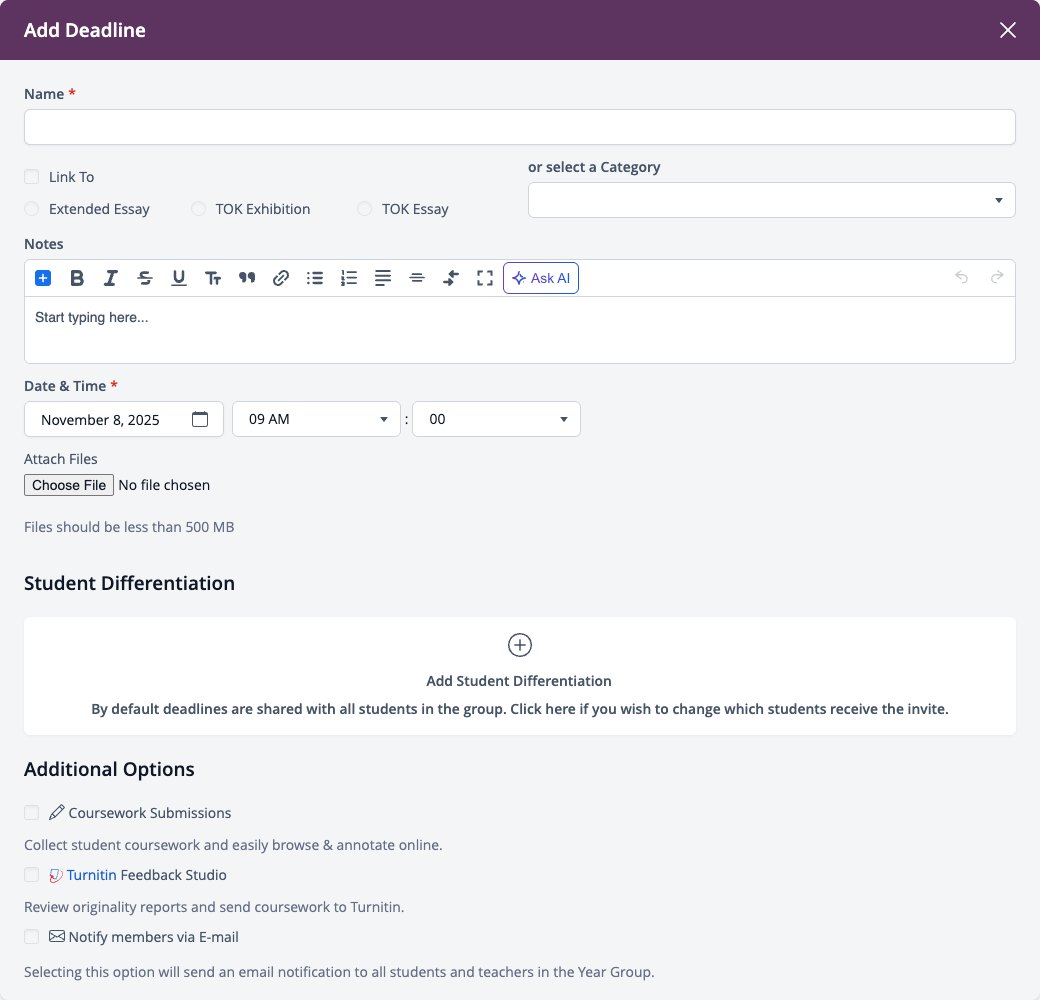Create a bulleted list
The height and width of the screenshot is (1000, 1040).
coord(315,278)
